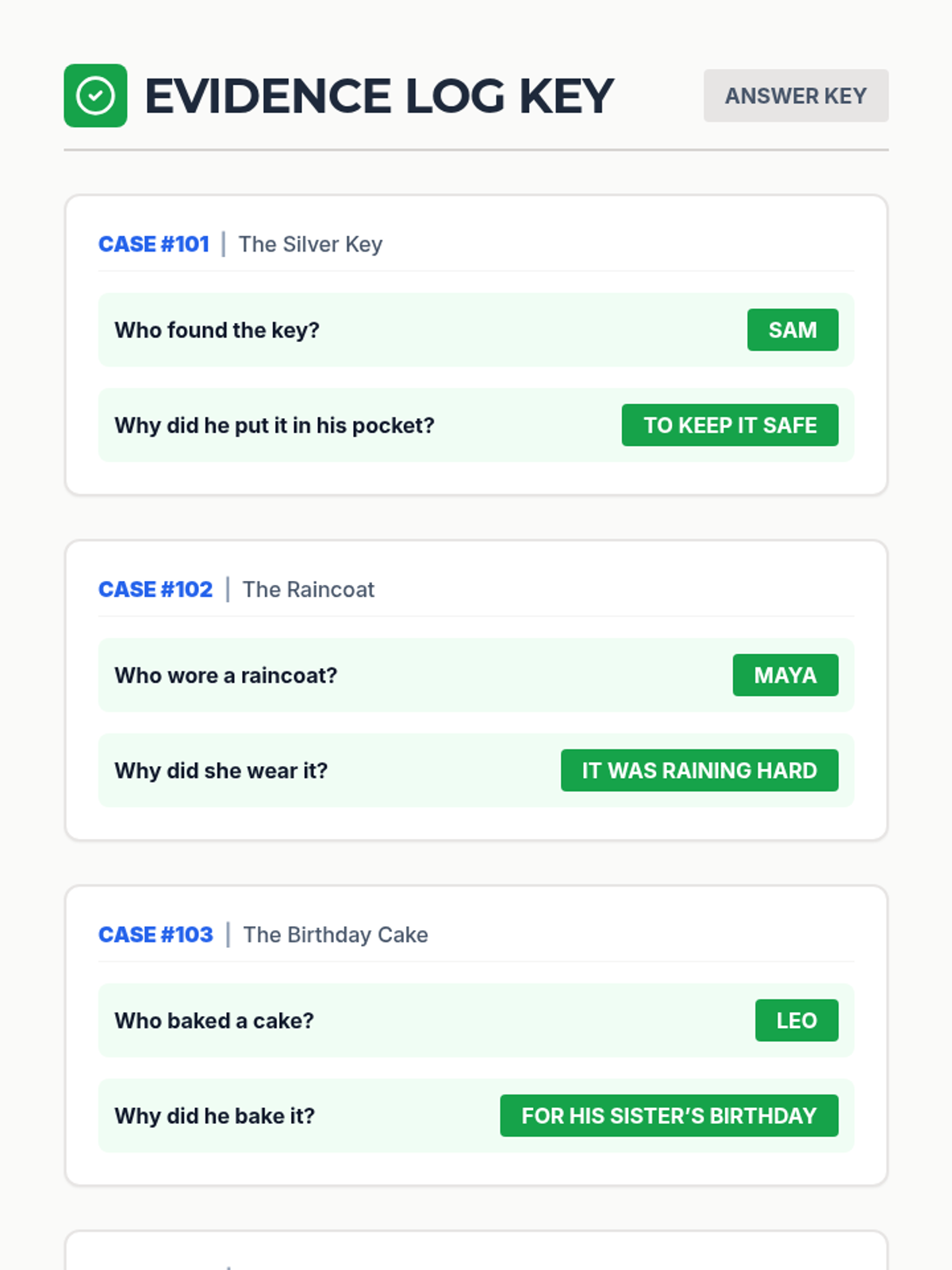Image resolution: width=952 pixels, height=1270 pixels.
Task: Click the EVIDENCE LOG KEY title
Action: click(x=378, y=96)
